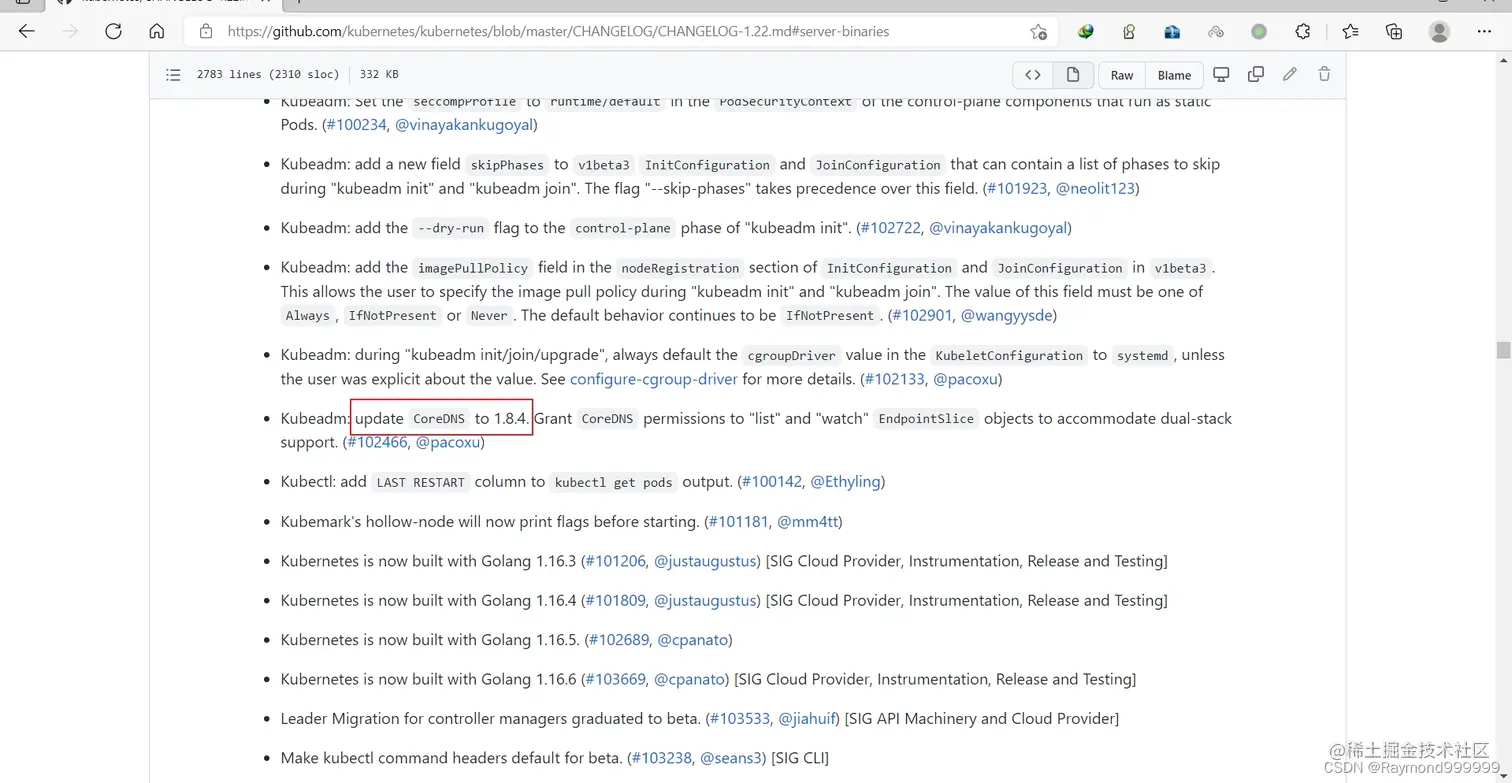Click the 'imagePullPolicy' code text

coord(473,268)
